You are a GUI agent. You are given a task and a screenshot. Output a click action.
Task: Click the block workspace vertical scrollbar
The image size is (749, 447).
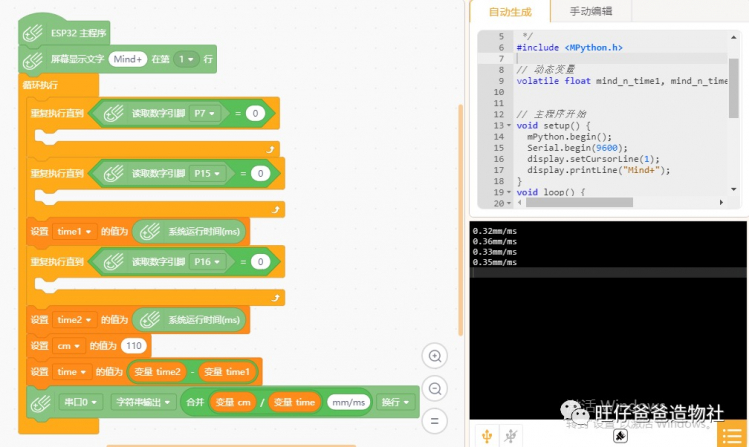pyautogui.click(x=460, y=220)
